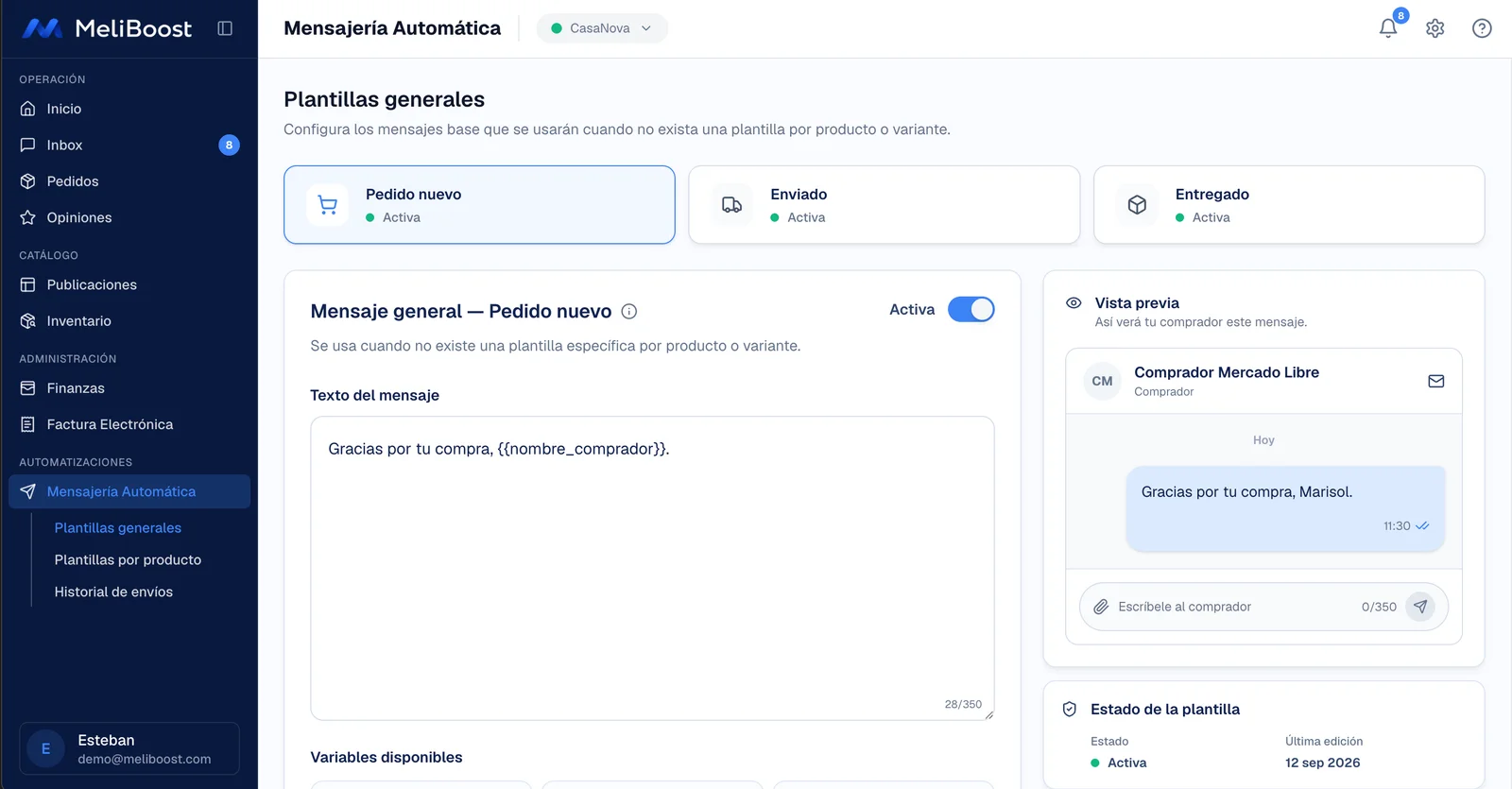This screenshot has height=789, width=1512.
Task: Click the info icon beside Mensaje general title
Action: 629,312
